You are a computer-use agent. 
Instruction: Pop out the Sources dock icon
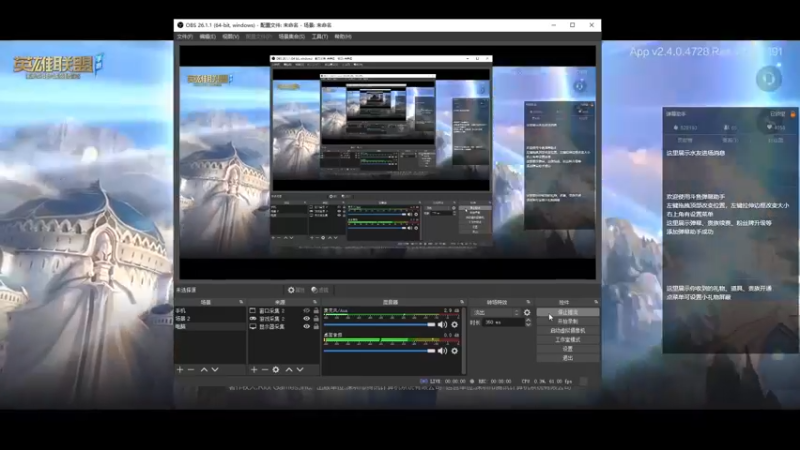click(315, 302)
